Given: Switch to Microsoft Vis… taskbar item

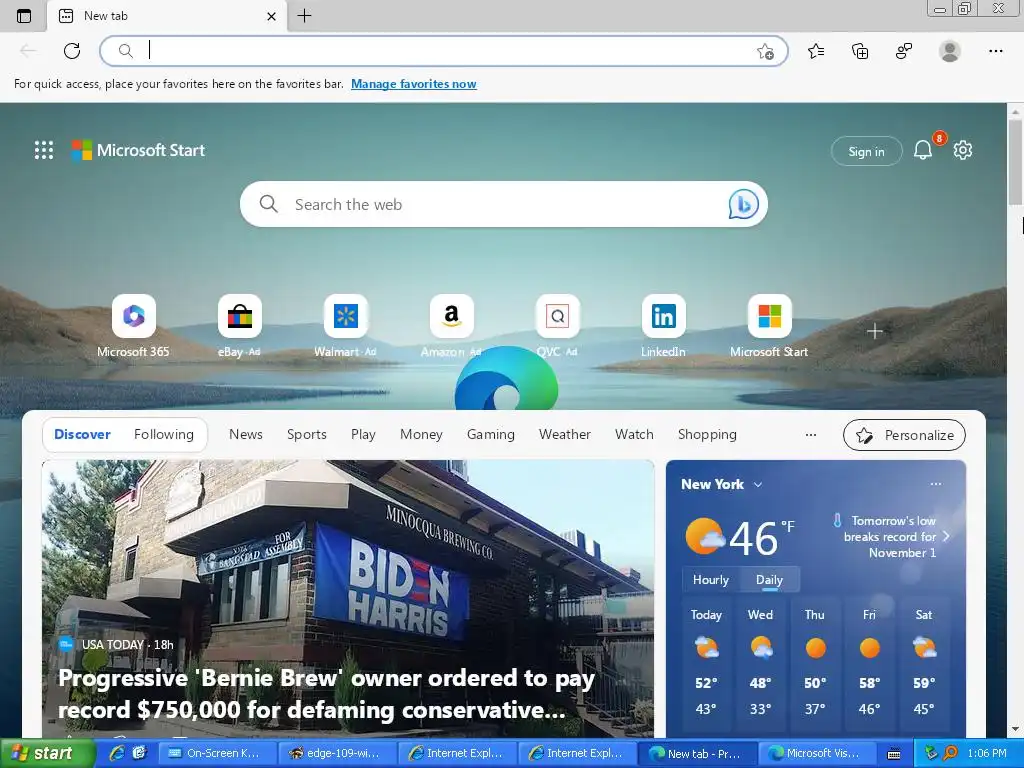Looking at the screenshot, I should (x=816, y=754).
